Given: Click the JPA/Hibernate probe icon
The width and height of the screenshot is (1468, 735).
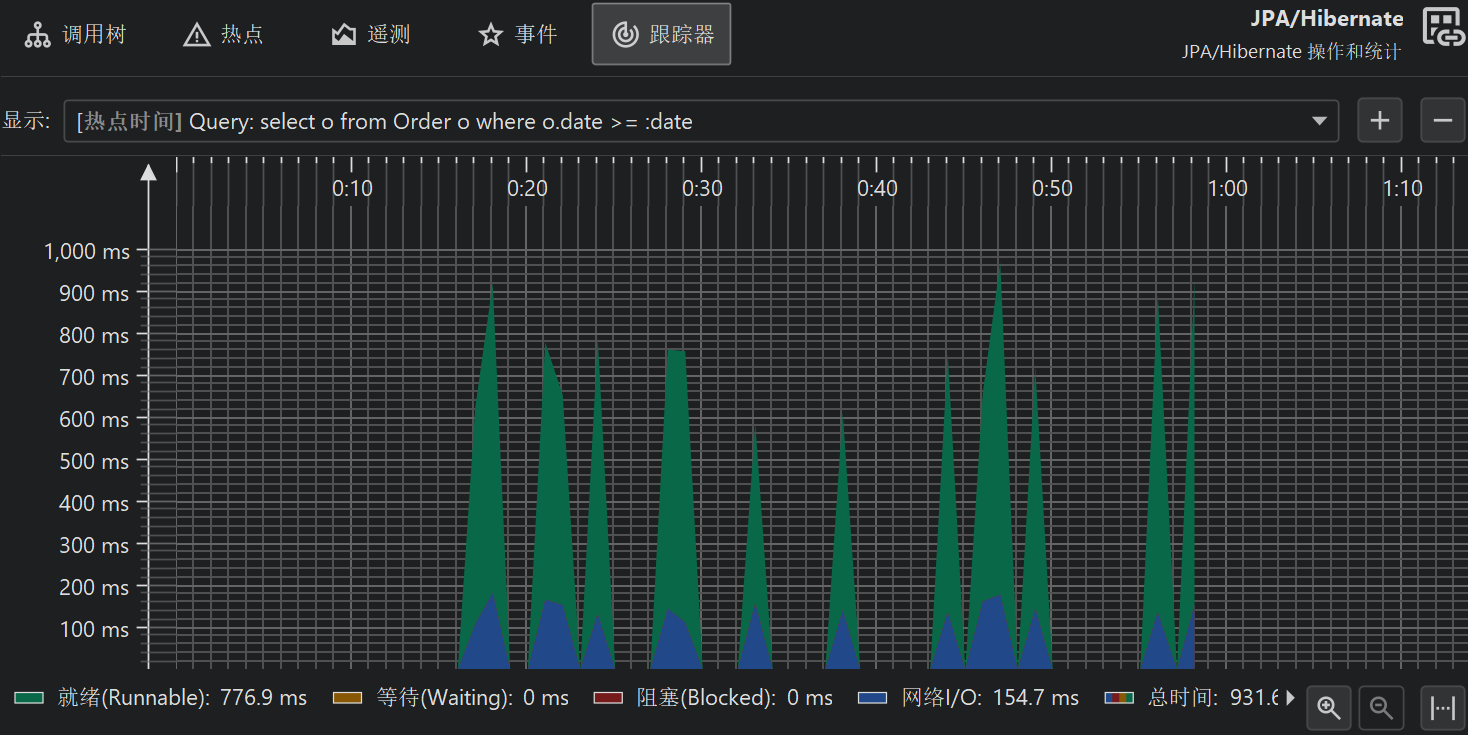Looking at the screenshot, I should click(1443, 29).
